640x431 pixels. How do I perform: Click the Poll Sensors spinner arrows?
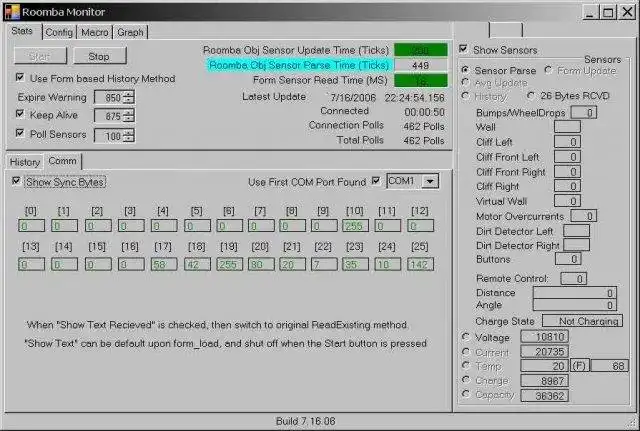pyautogui.click(x=129, y=136)
